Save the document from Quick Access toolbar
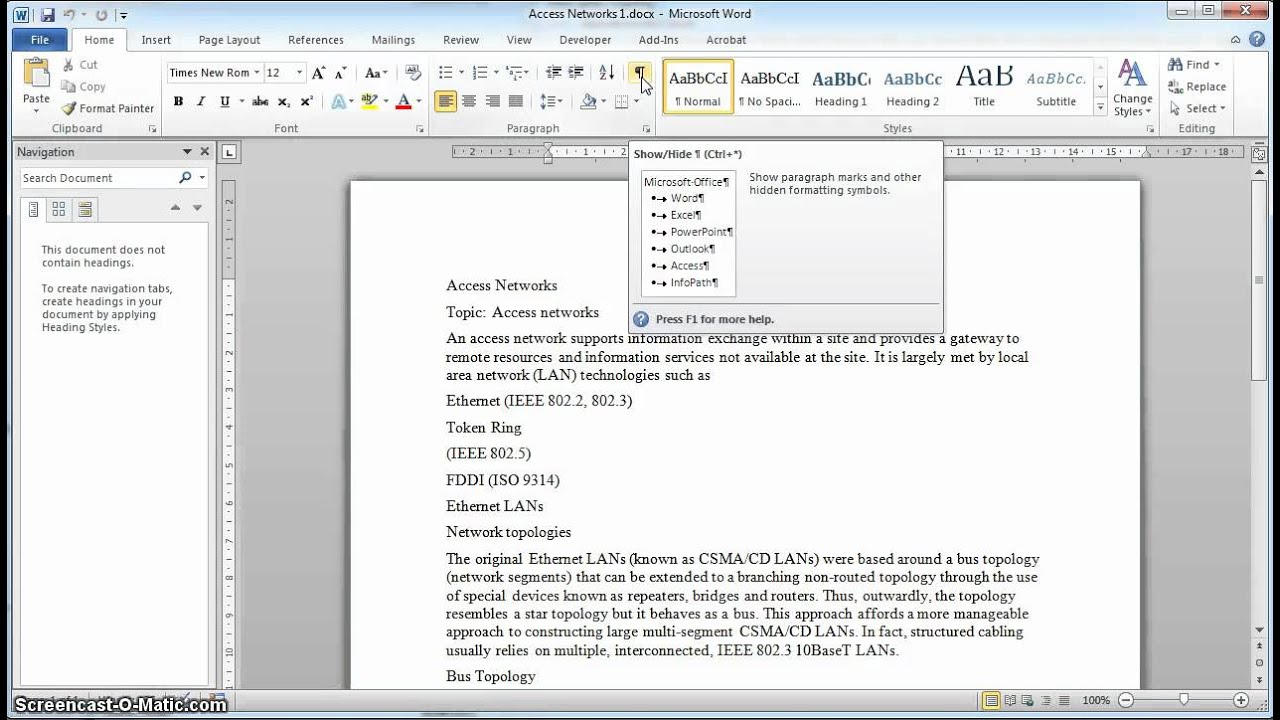The image size is (1280, 720). click(47, 15)
